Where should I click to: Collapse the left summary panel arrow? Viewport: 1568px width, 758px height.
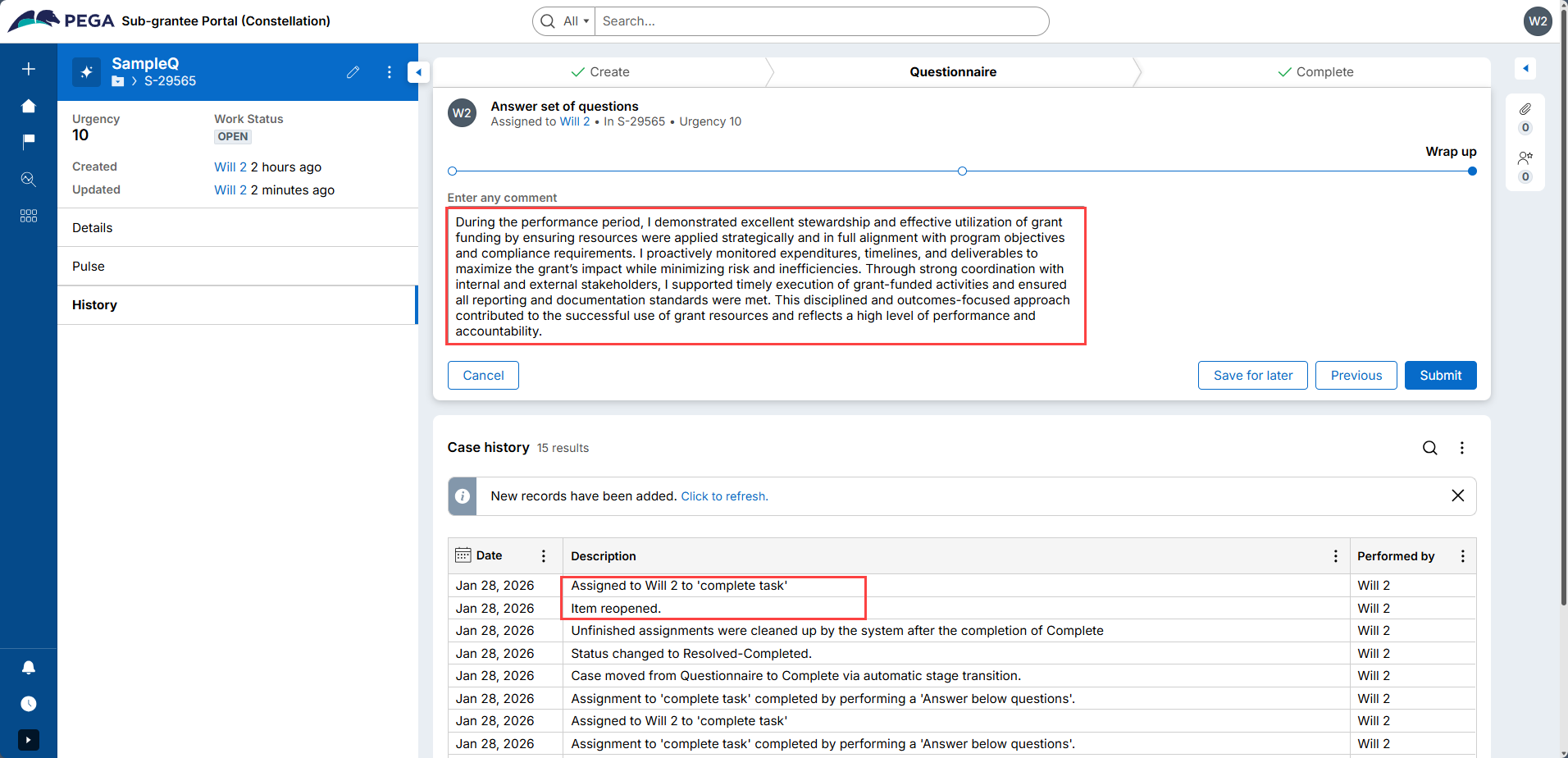tap(418, 72)
